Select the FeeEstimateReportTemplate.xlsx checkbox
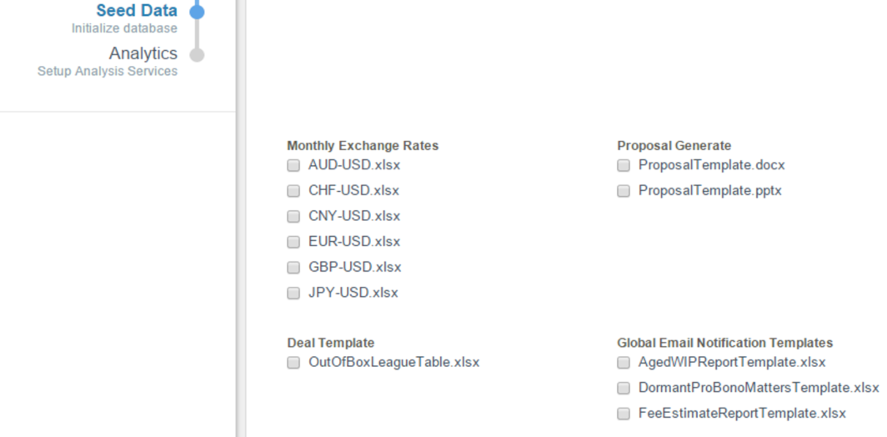 (x=623, y=413)
